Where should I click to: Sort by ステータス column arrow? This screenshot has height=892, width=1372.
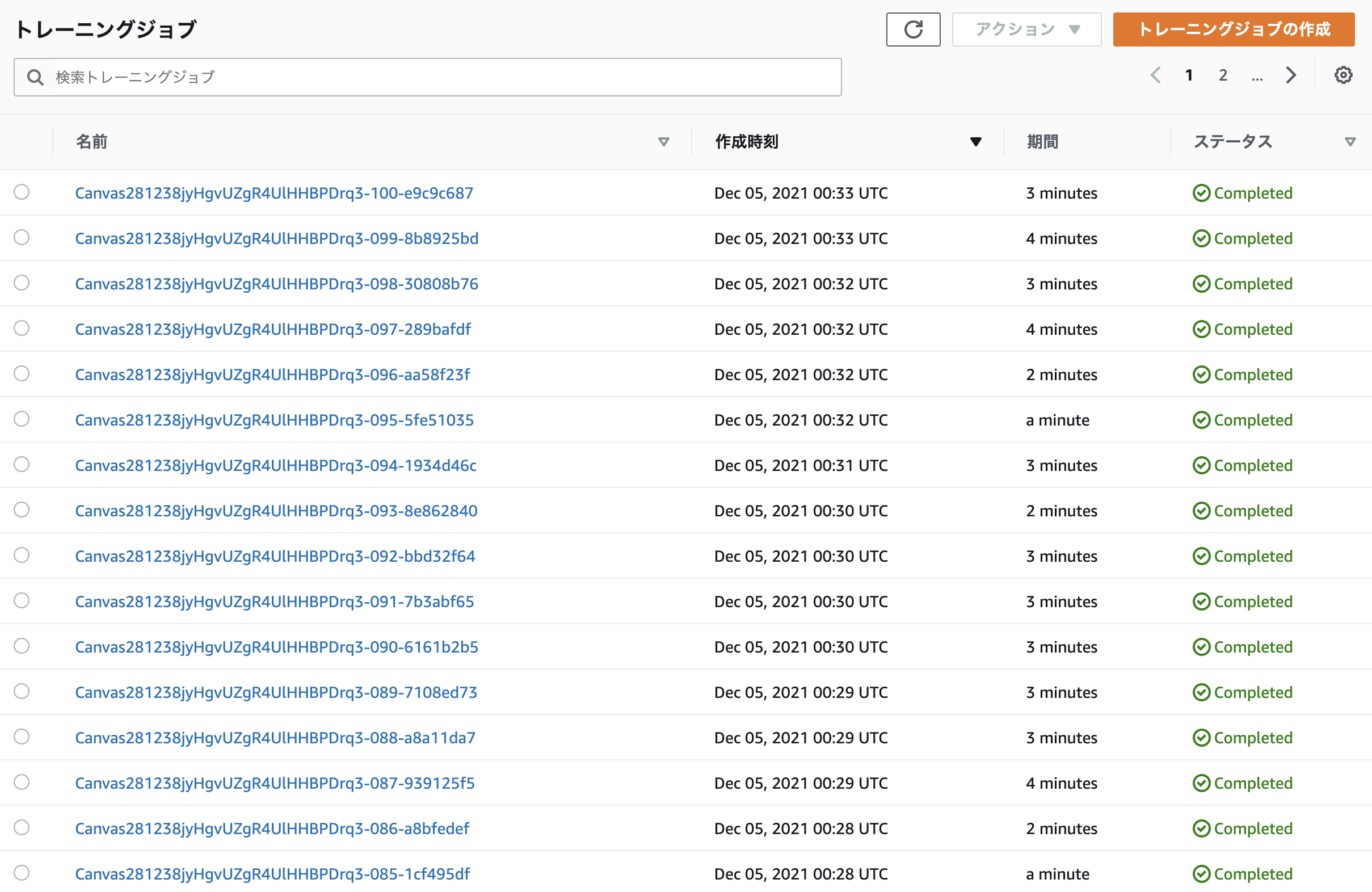coord(1350,142)
